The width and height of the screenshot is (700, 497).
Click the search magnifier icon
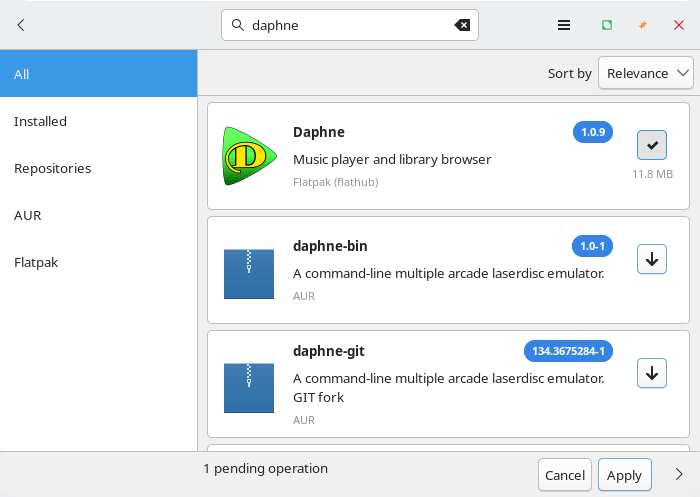click(238, 25)
